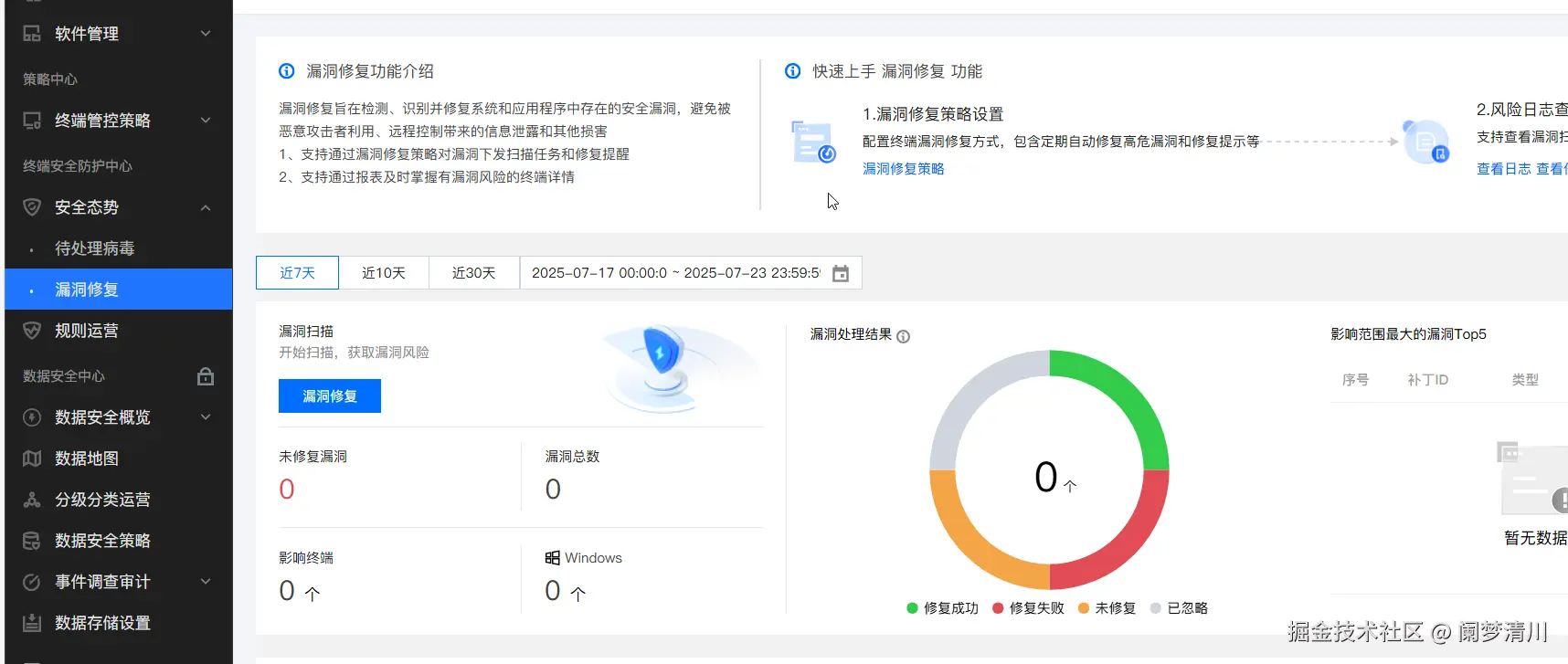Toggle the 已忽略 legend item
Viewport: 1568px width, 664px height.
[x=1179, y=608]
